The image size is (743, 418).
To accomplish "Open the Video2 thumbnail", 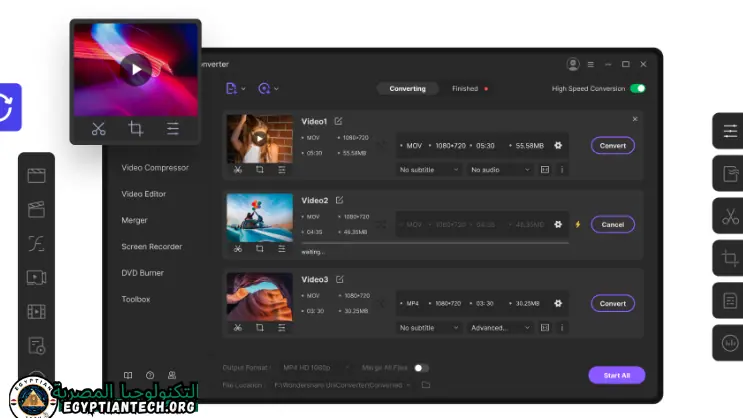I will (260, 218).
